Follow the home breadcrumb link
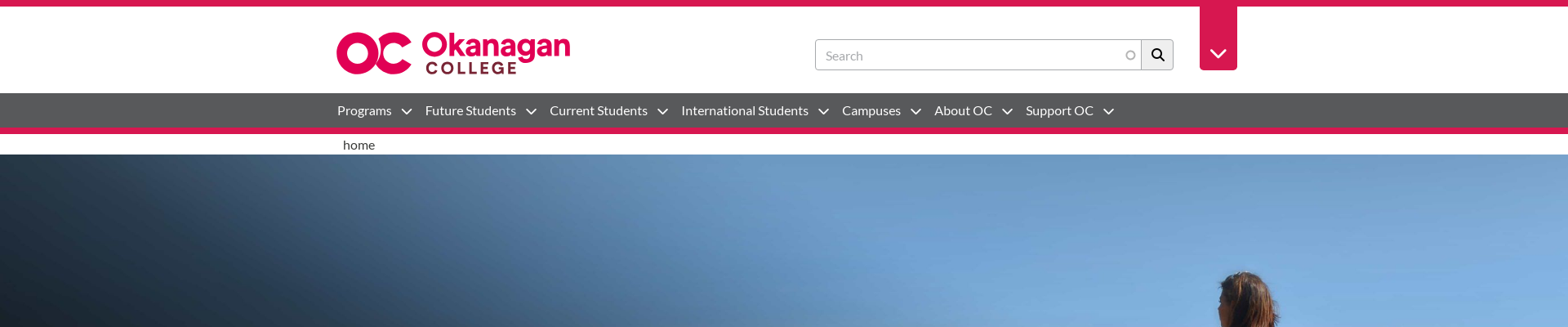The height and width of the screenshot is (327, 1568). [x=359, y=145]
